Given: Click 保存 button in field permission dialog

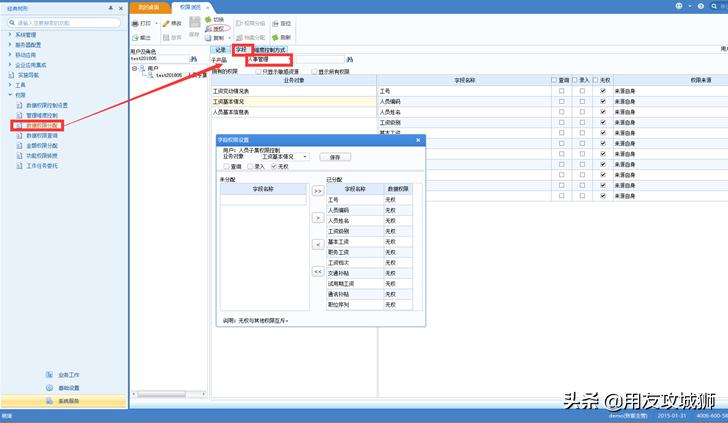Looking at the screenshot, I should pyautogui.click(x=335, y=157).
